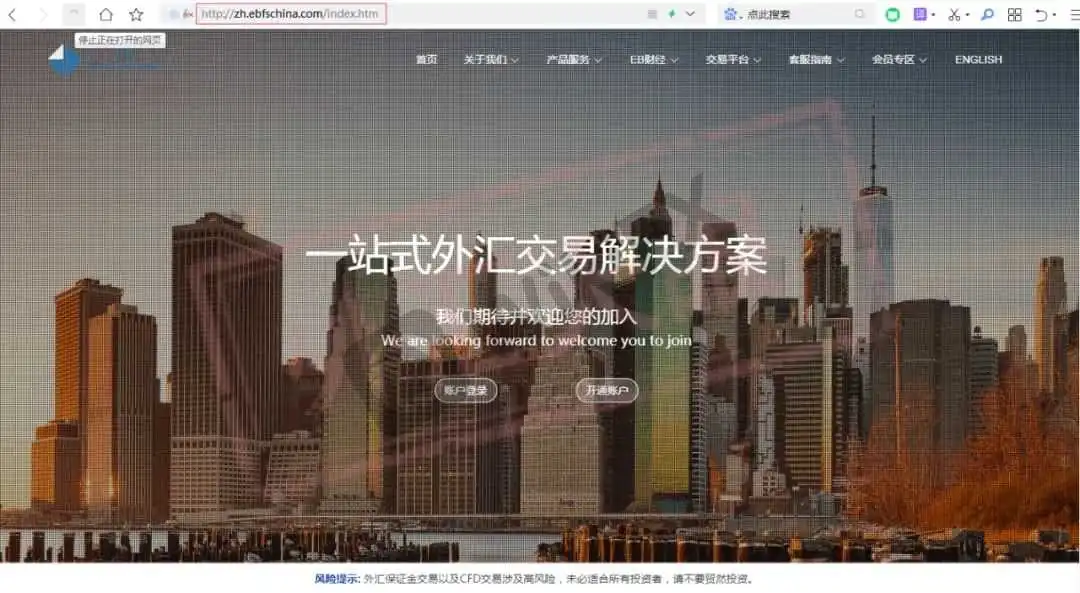Expand the arrow beside purple notebook icon

point(933,14)
